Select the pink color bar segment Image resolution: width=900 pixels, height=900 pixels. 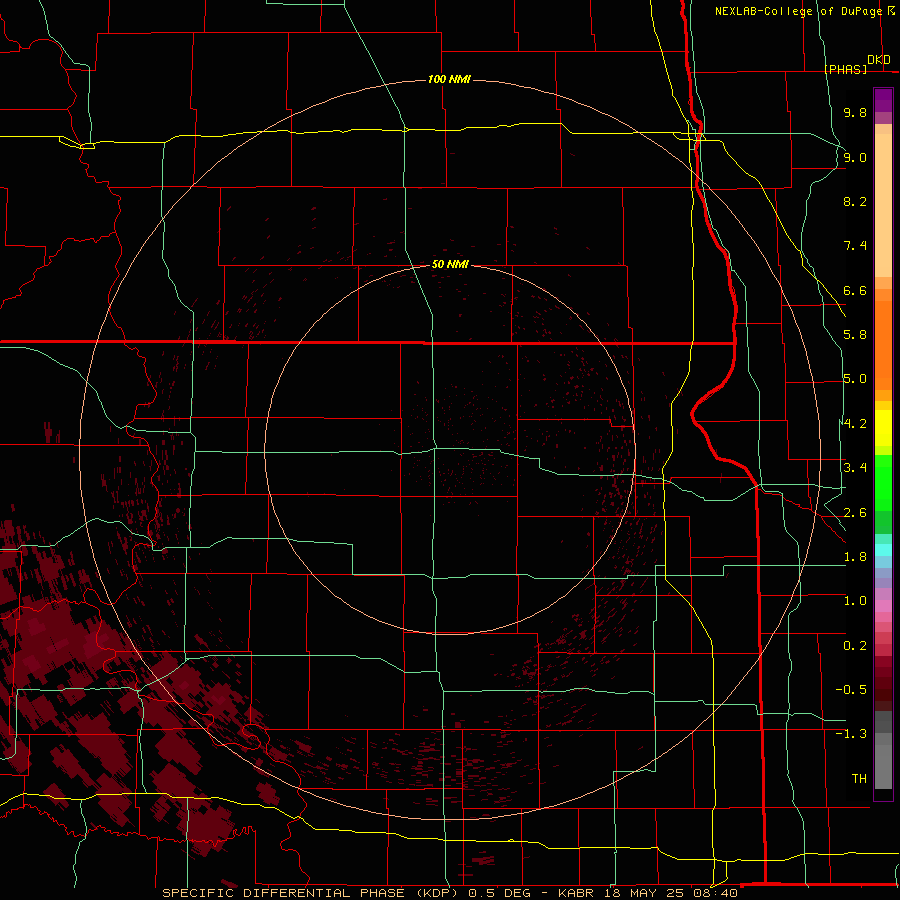883,606
